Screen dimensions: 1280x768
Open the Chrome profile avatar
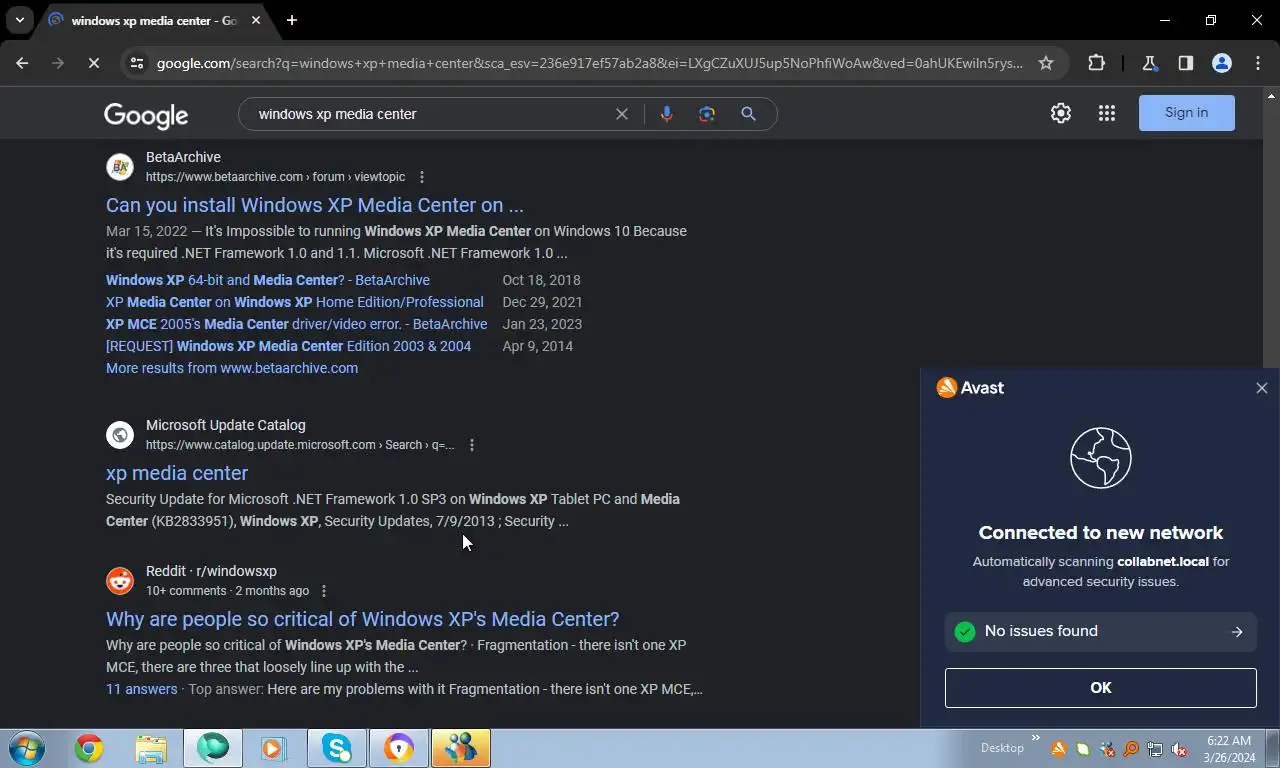[1221, 63]
